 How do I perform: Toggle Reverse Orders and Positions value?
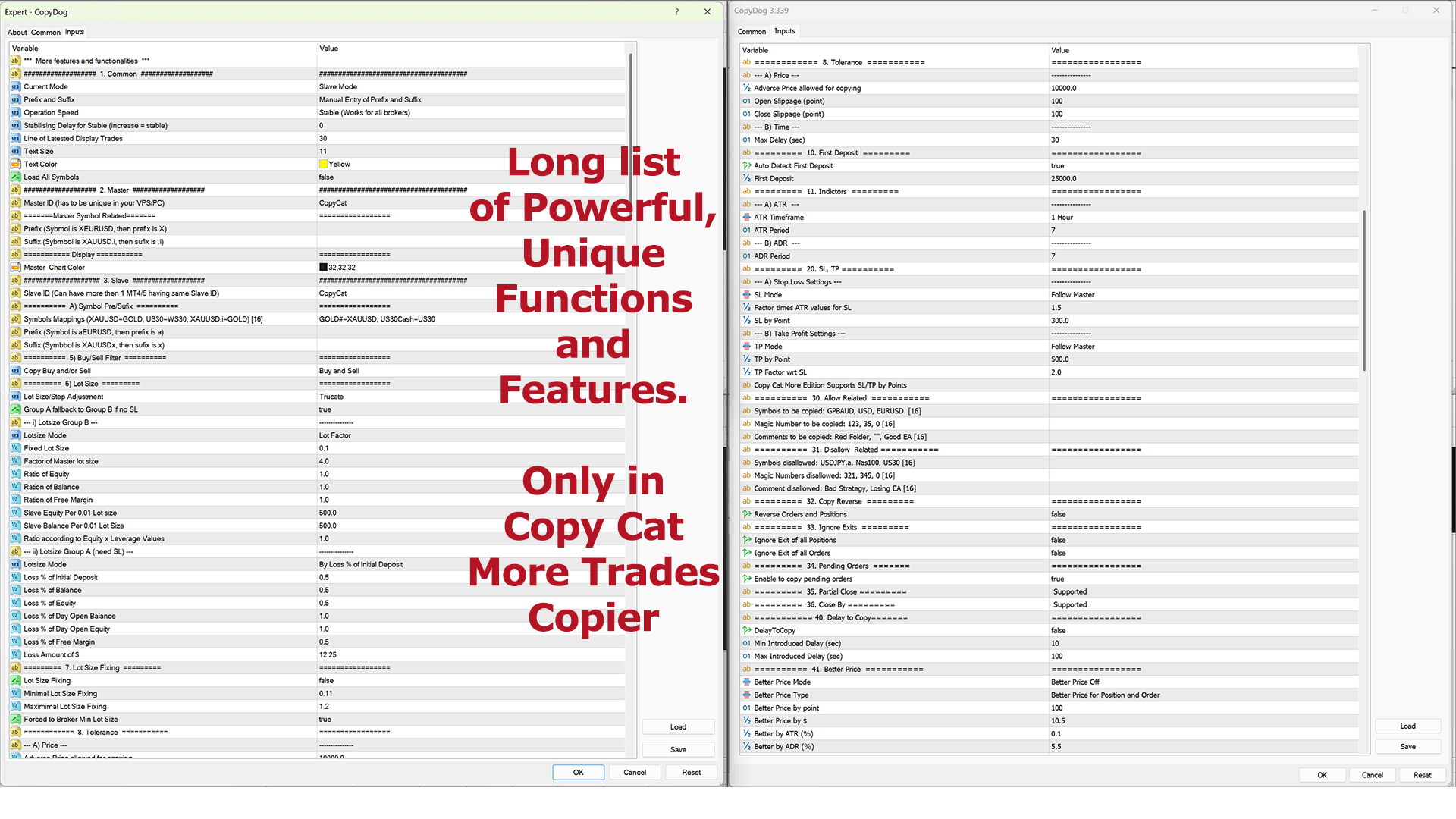[1058, 514]
